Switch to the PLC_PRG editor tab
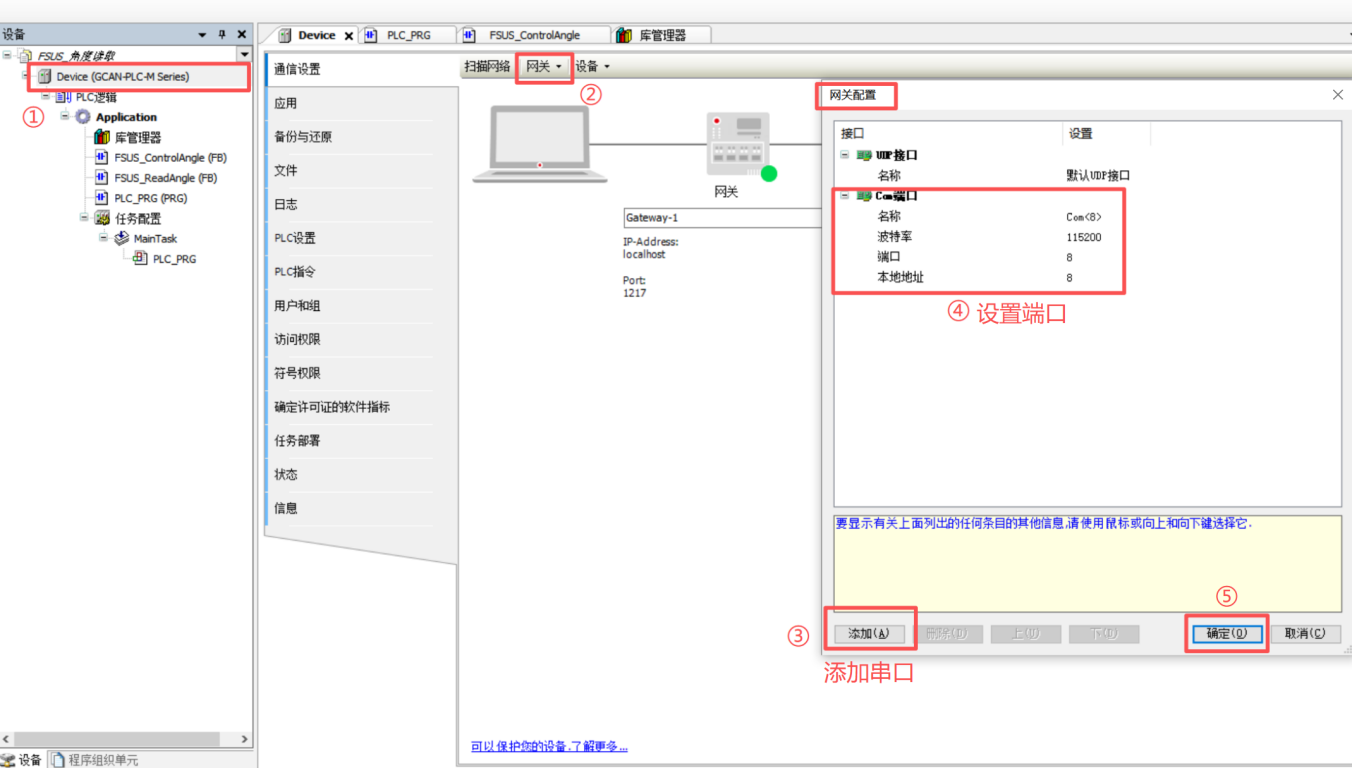The width and height of the screenshot is (1352, 768). pos(408,35)
